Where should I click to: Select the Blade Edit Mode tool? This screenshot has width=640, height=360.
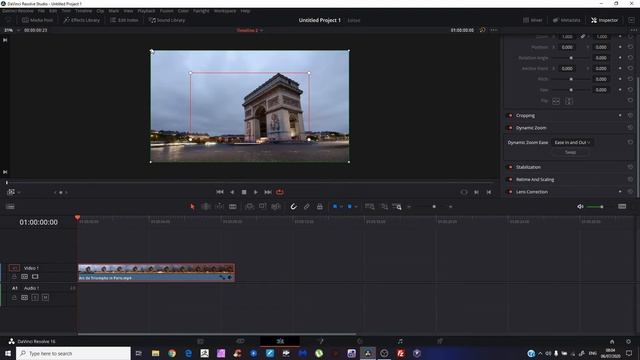(x=233, y=207)
